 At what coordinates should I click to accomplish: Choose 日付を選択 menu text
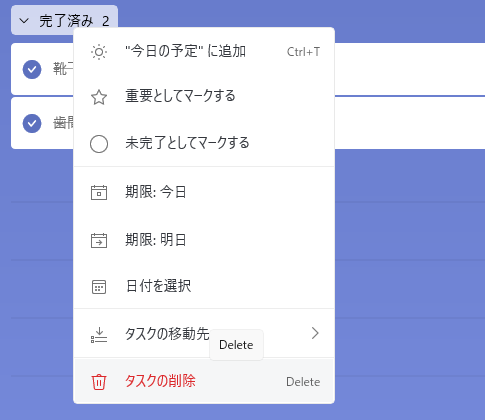(x=159, y=286)
